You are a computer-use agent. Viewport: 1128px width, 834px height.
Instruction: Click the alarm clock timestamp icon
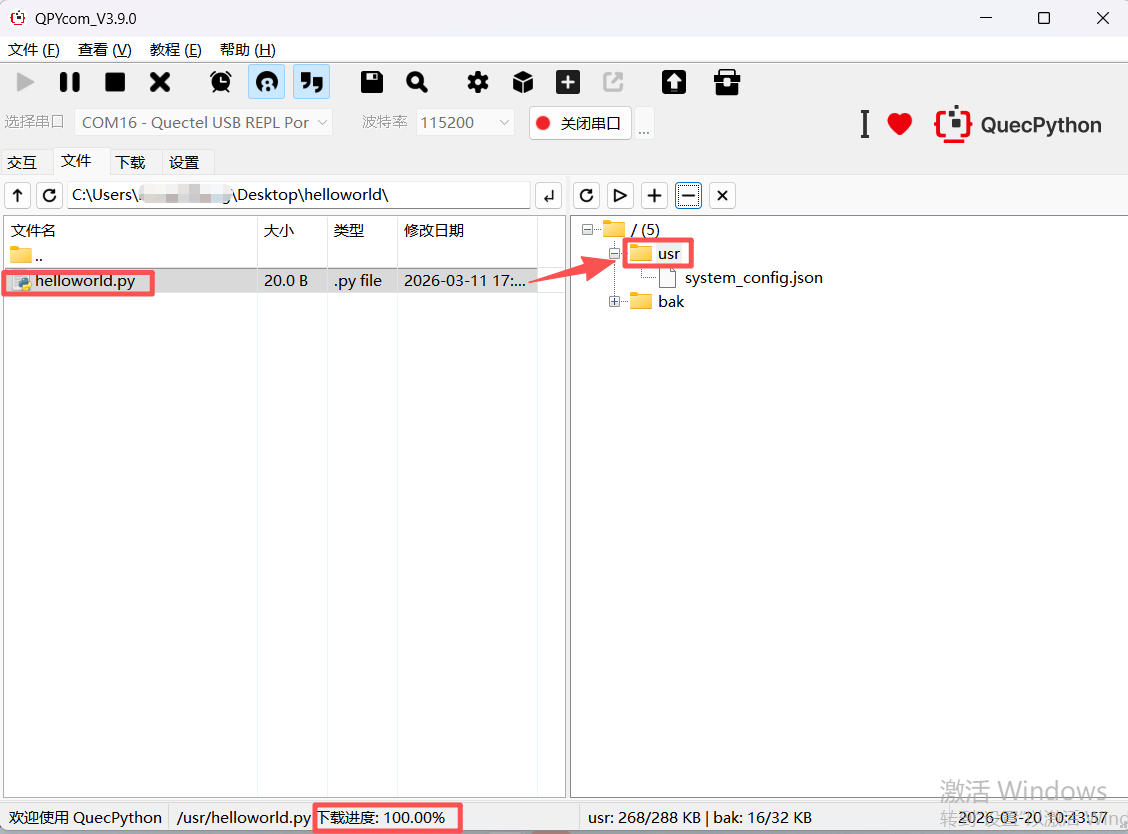tap(221, 82)
